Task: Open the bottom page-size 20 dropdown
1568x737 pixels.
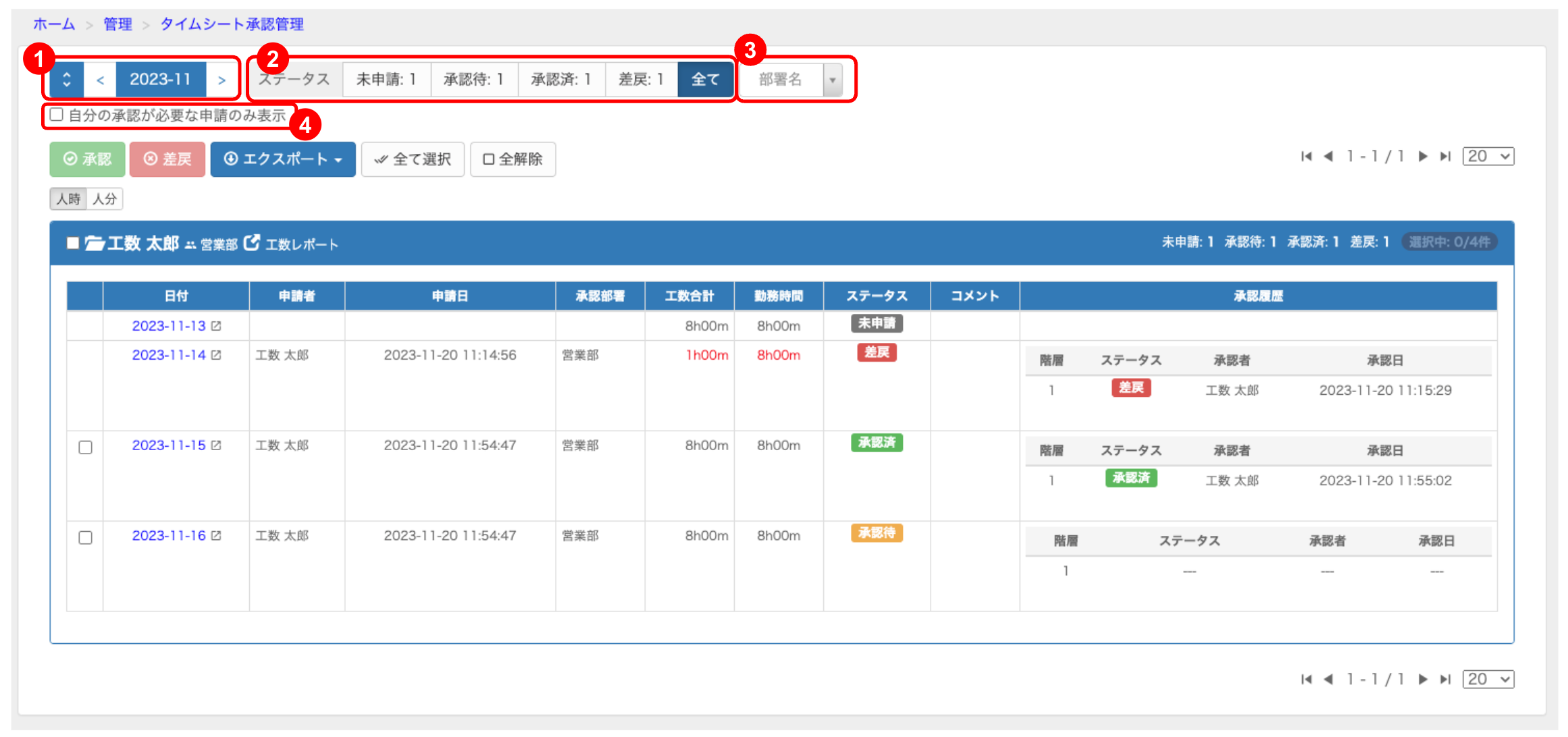Action: coord(1488,680)
